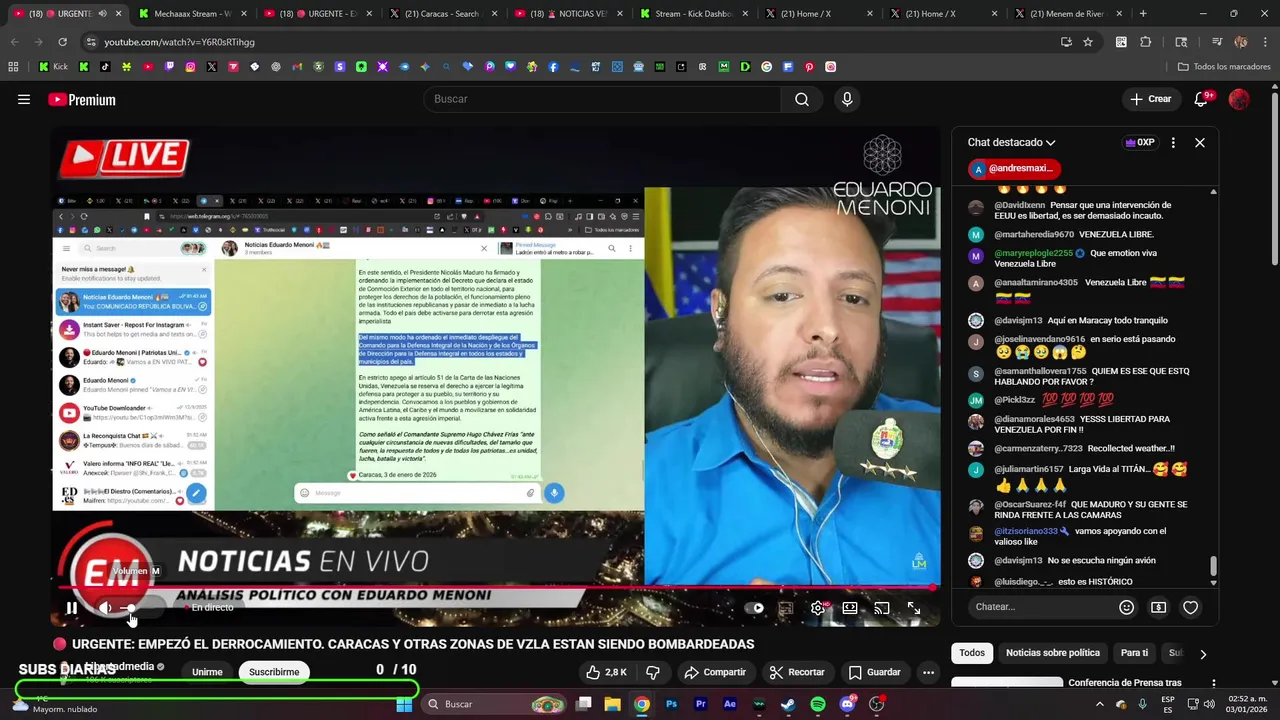Go to YouTube Premium home logo
This screenshot has height=720, width=1280.
tap(82, 100)
